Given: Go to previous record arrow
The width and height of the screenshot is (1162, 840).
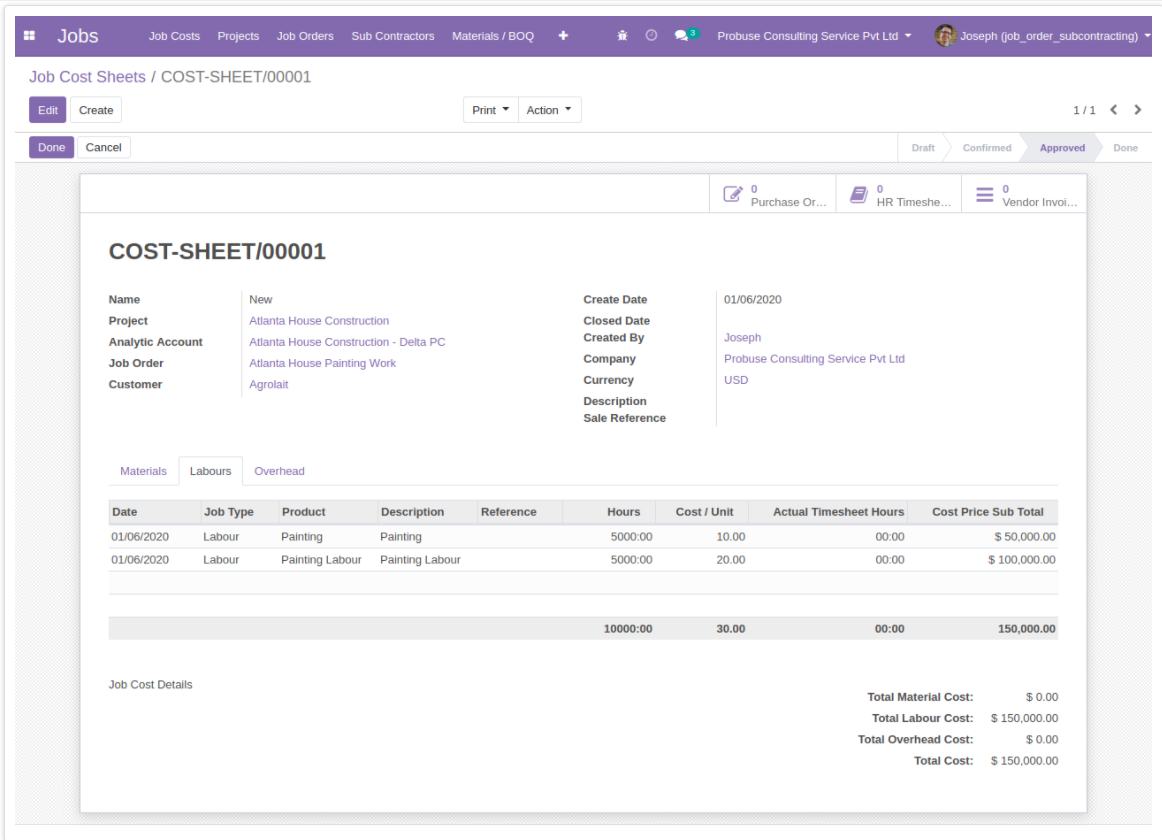Looking at the screenshot, I should 1114,110.
